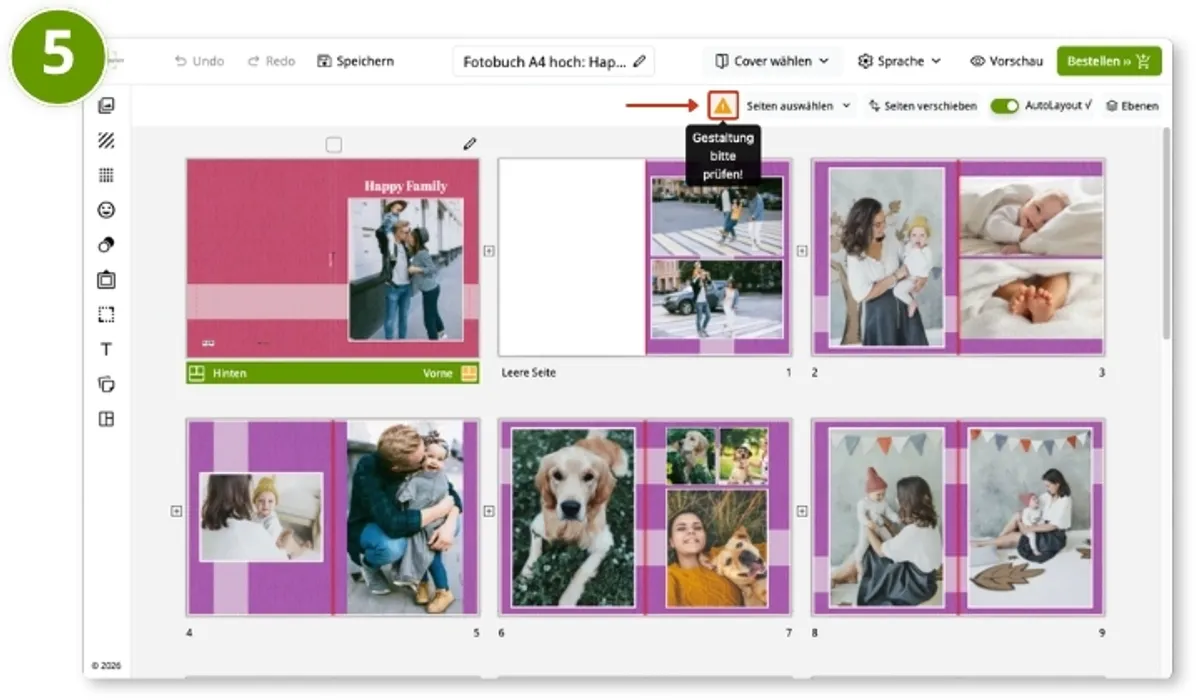The height and width of the screenshot is (700, 1200).
Task: Click the plus icon between cover and blank page
Action: (489, 251)
